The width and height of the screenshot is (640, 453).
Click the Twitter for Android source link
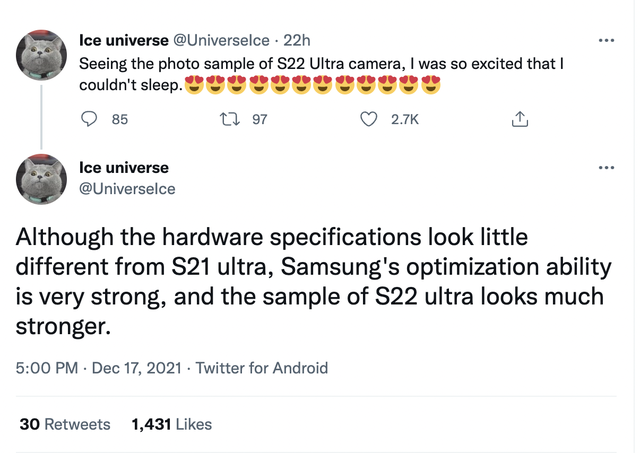click(x=261, y=368)
